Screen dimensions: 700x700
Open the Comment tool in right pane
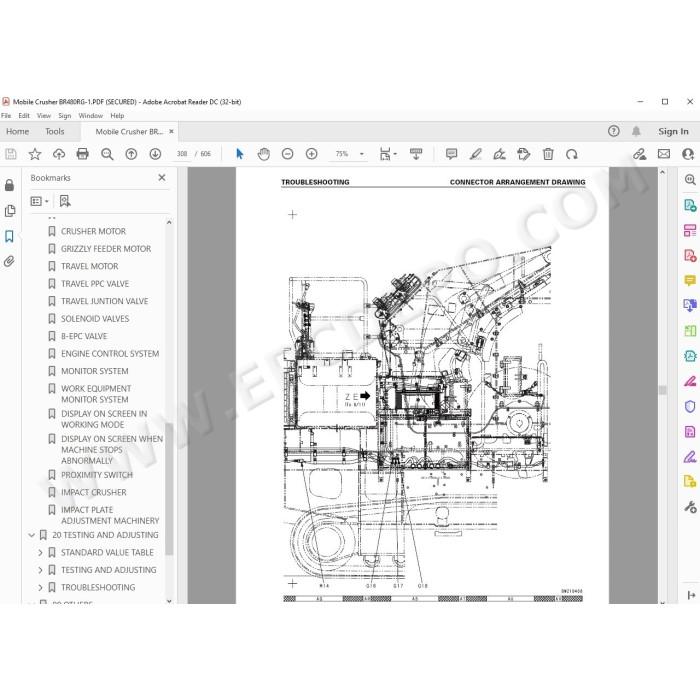coord(690,281)
